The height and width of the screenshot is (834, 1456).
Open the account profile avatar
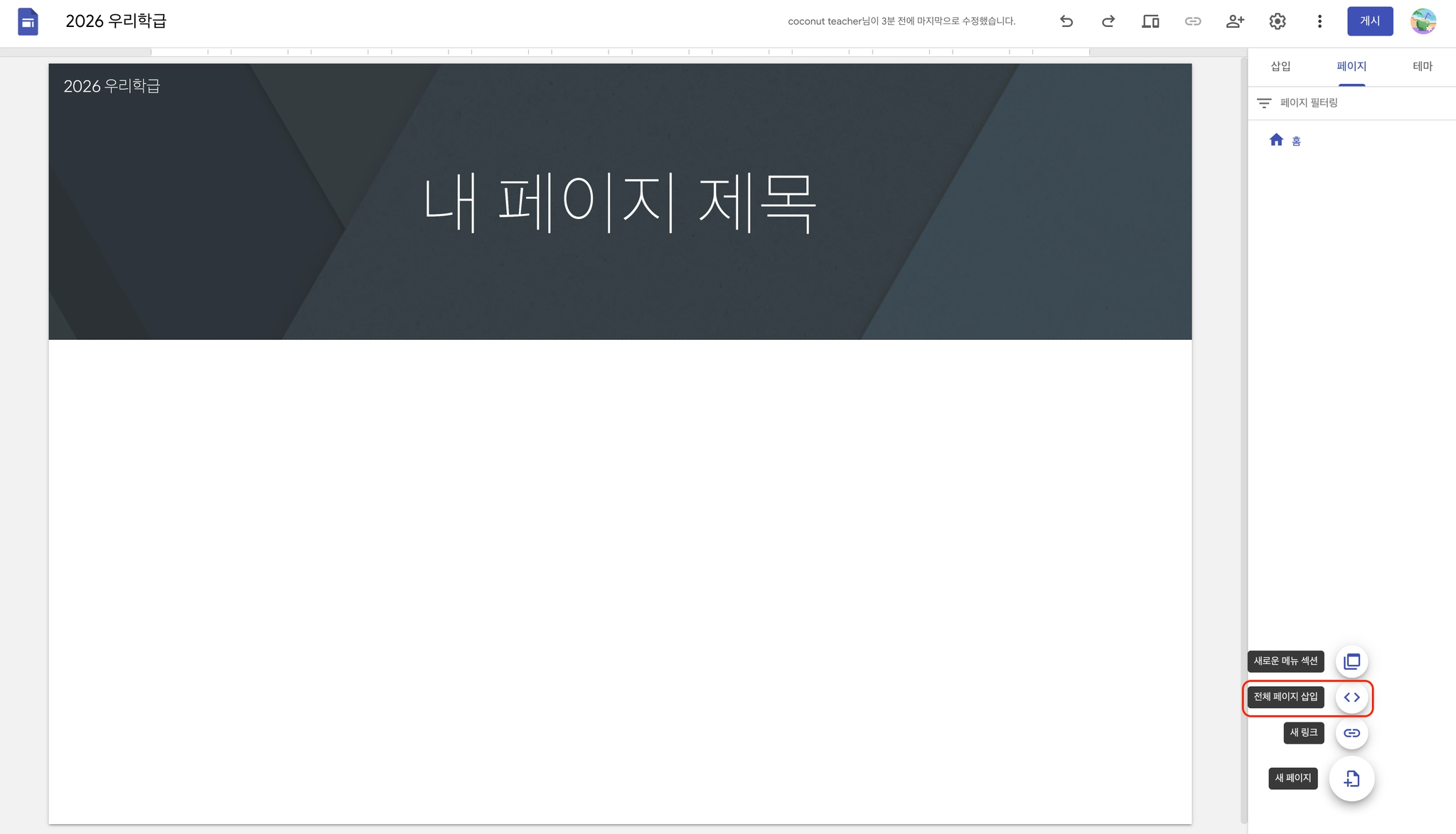(1423, 21)
